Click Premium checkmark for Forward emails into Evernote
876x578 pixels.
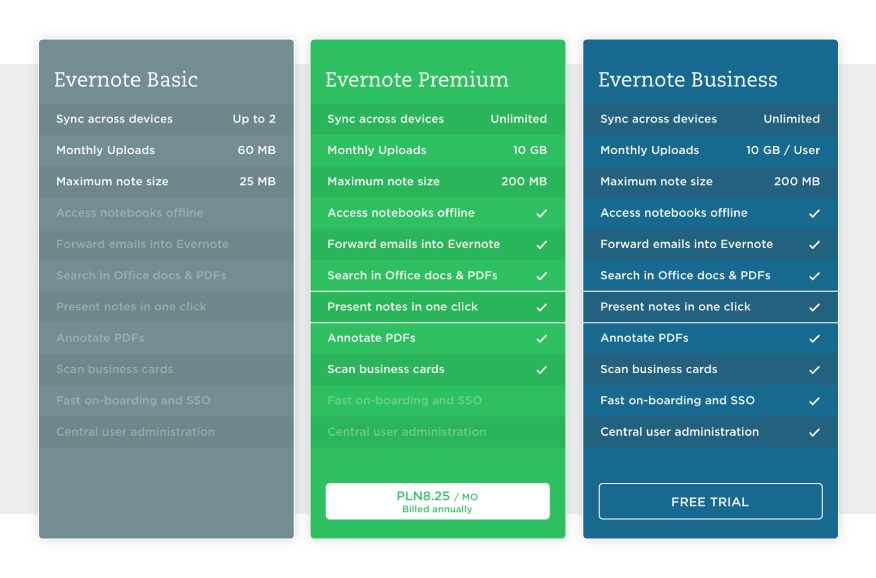click(541, 245)
